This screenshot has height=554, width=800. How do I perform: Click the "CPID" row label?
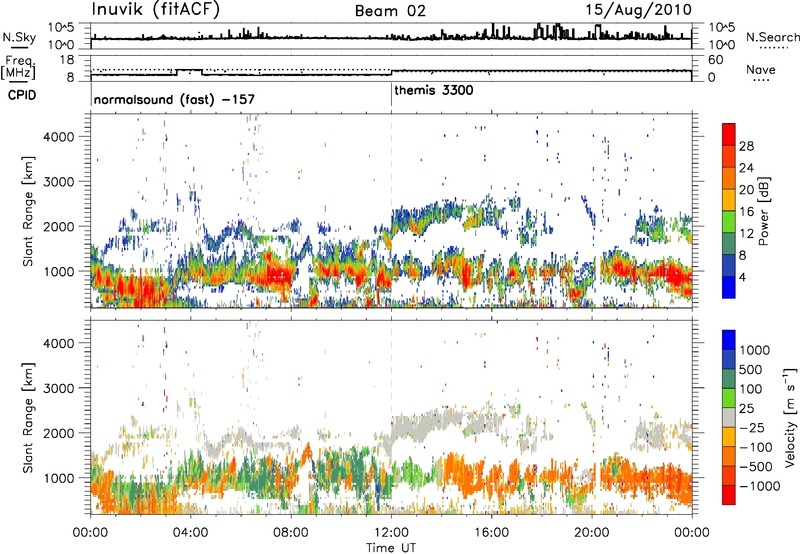tap(21, 95)
